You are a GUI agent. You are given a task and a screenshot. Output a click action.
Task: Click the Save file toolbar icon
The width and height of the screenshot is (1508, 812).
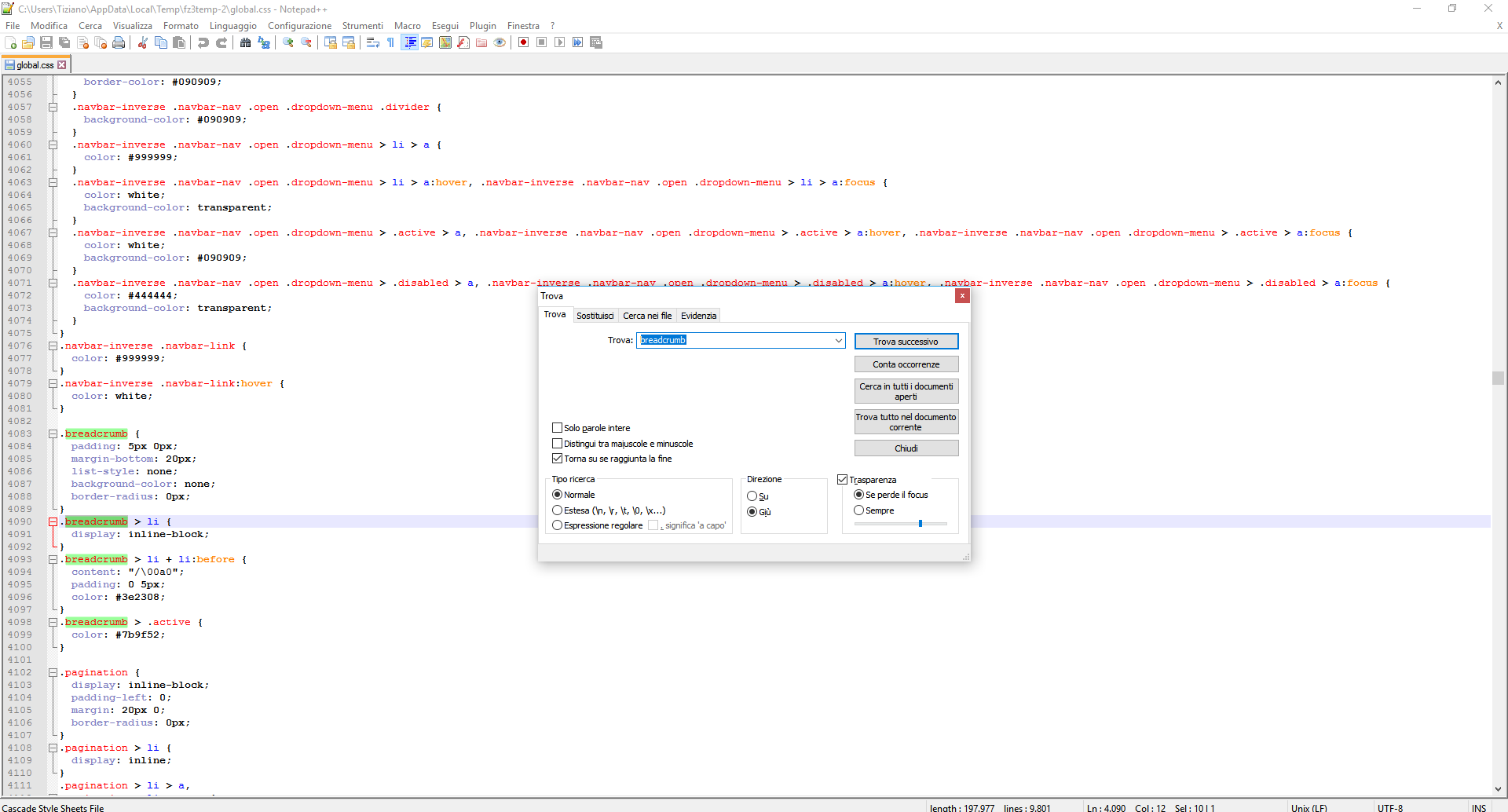click(46, 42)
